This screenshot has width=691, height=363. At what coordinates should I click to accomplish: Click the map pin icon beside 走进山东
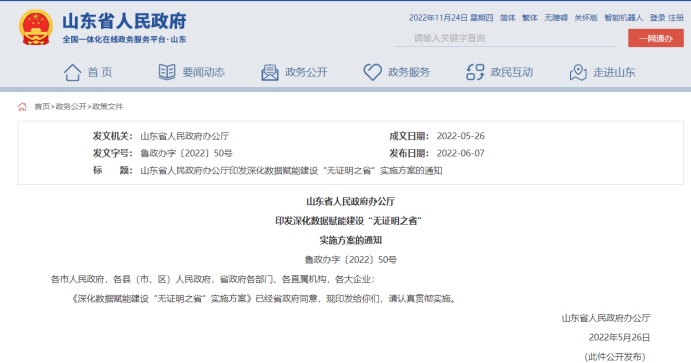578,72
